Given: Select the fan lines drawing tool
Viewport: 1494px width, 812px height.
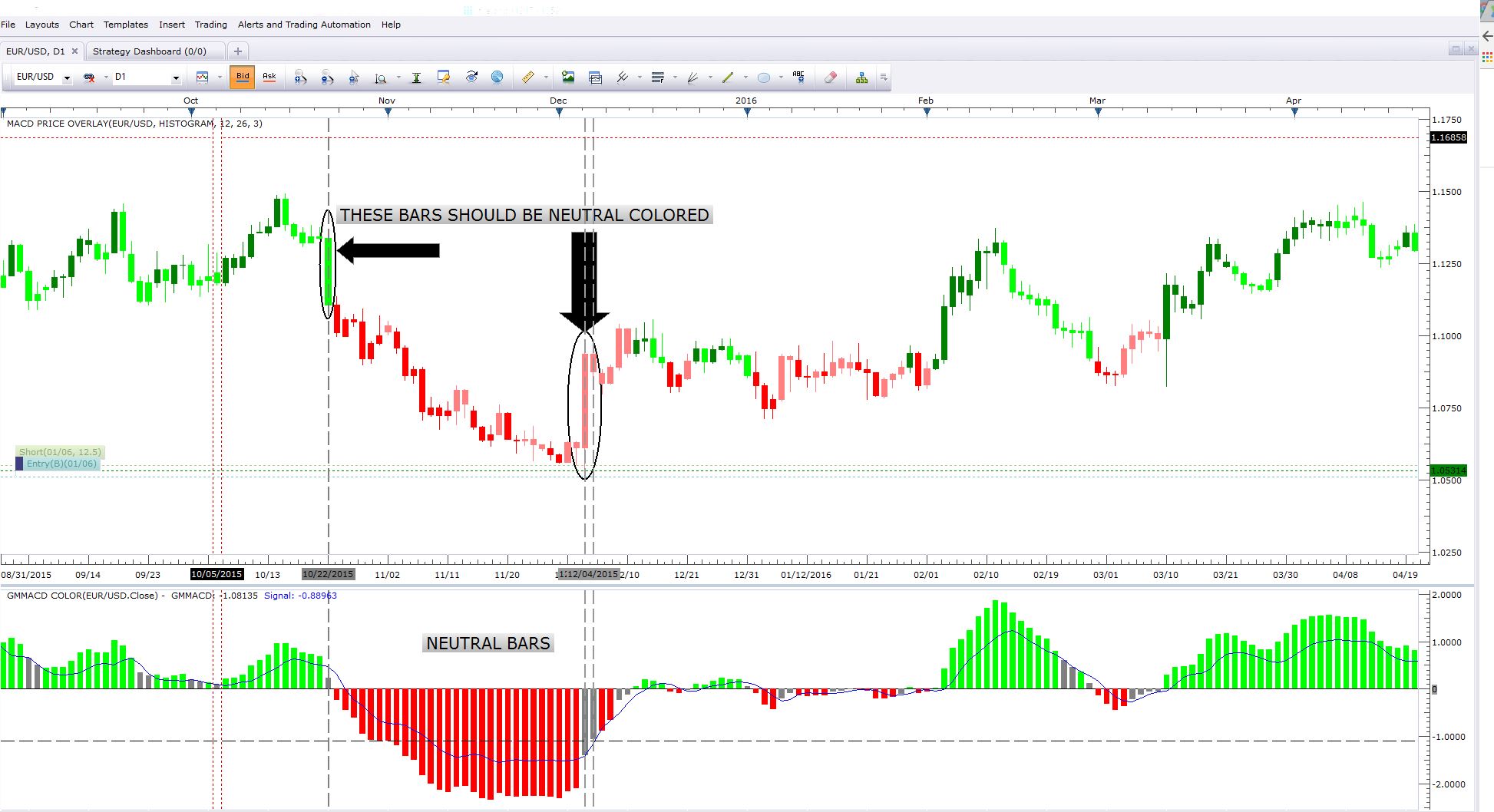Looking at the screenshot, I should pyautogui.click(x=692, y=77).
